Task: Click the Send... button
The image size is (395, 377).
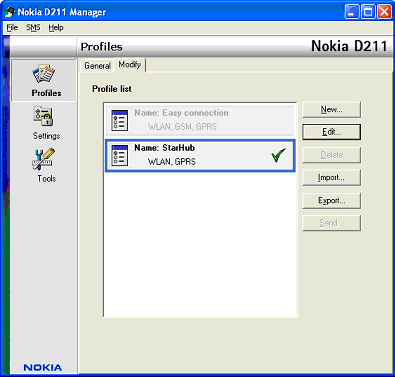Action: point(331,223)
